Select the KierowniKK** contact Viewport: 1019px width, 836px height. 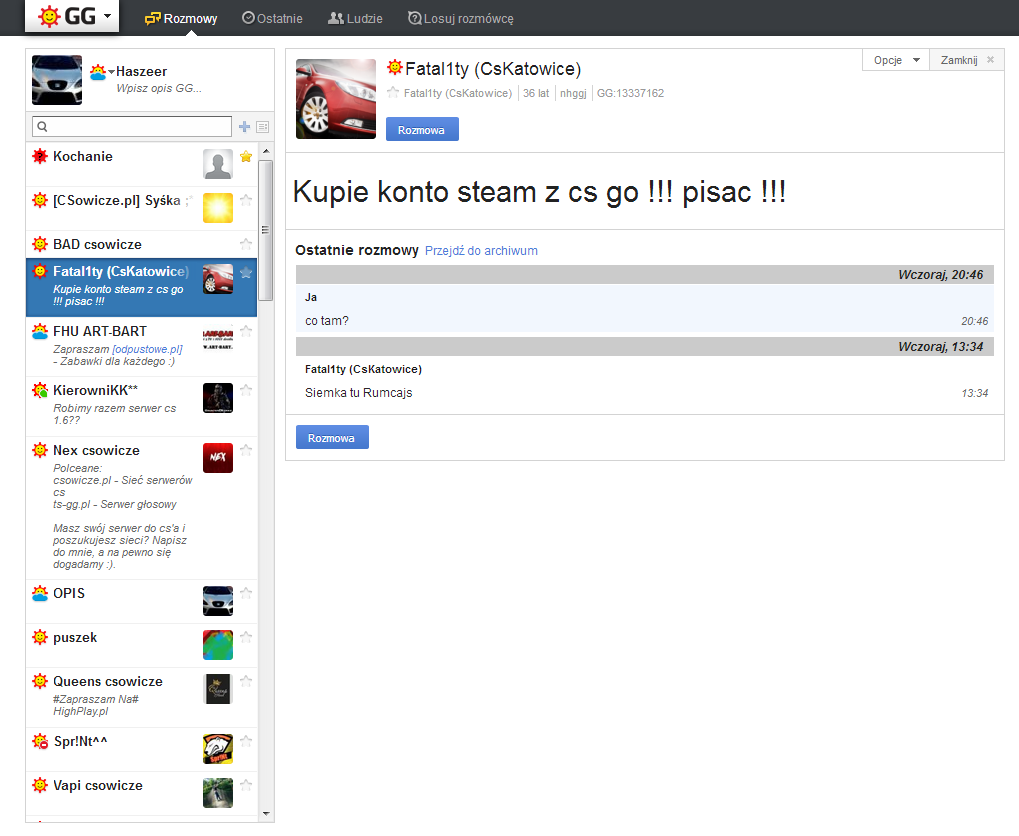tap(142, 406)
